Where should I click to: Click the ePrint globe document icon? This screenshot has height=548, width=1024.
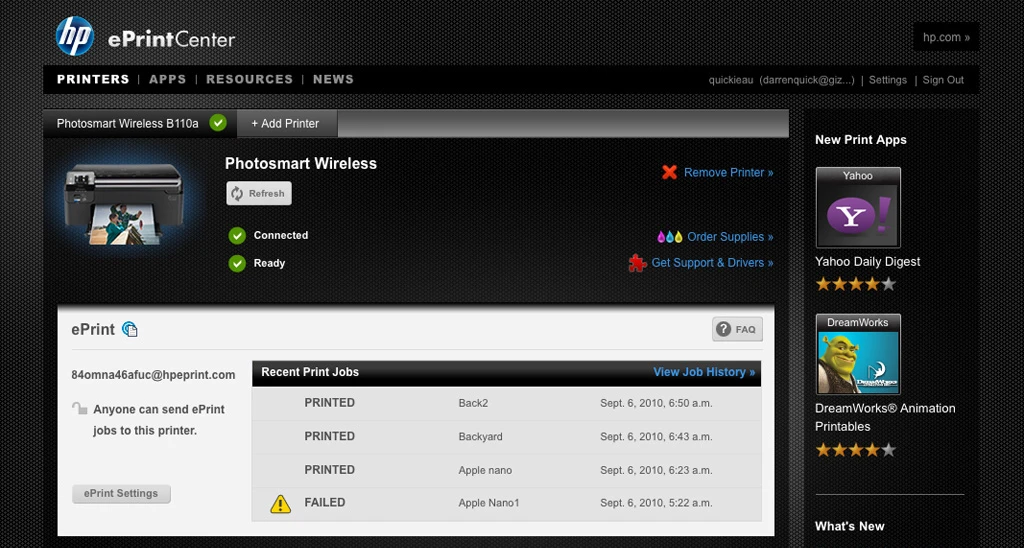click(130, 329)
